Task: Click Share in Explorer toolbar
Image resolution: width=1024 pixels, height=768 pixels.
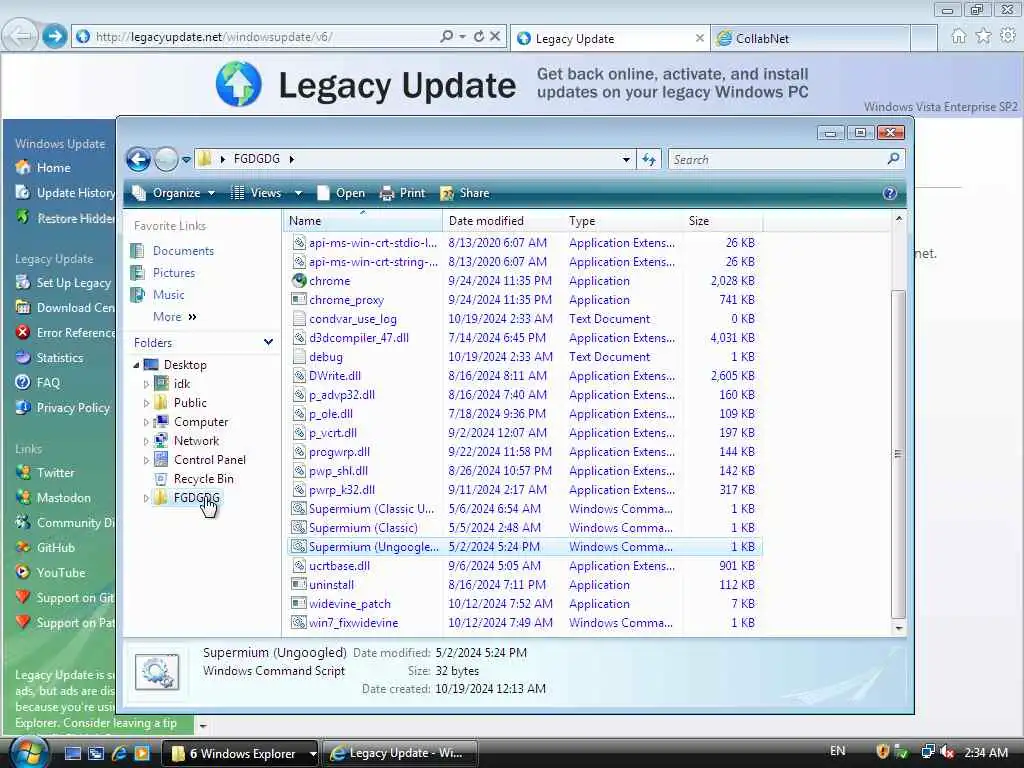Action: 465,193
